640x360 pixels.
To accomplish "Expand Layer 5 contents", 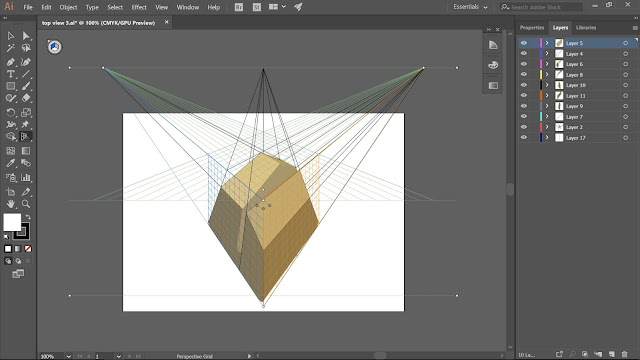I will coord(547,43).
